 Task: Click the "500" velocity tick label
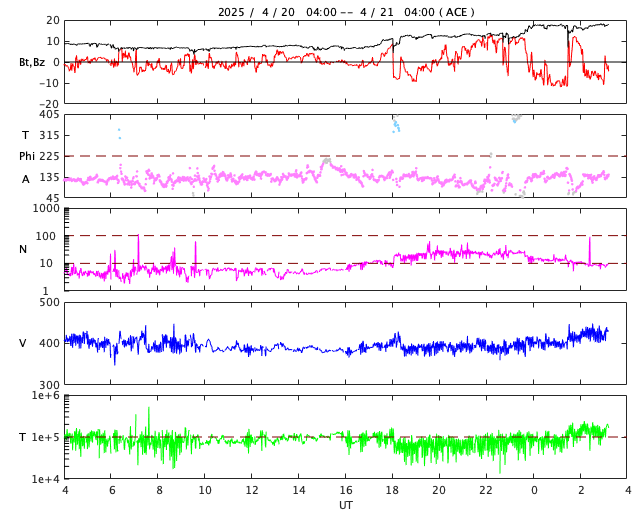[x=49, y=303]
